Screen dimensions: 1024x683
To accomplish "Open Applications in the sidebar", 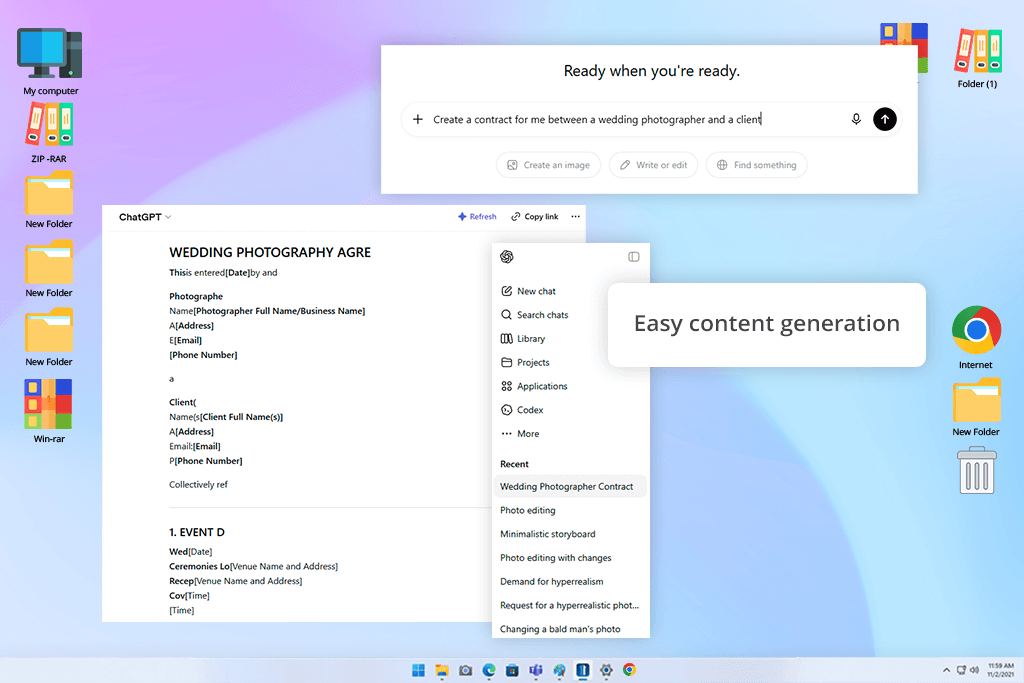I will (534, 387).
